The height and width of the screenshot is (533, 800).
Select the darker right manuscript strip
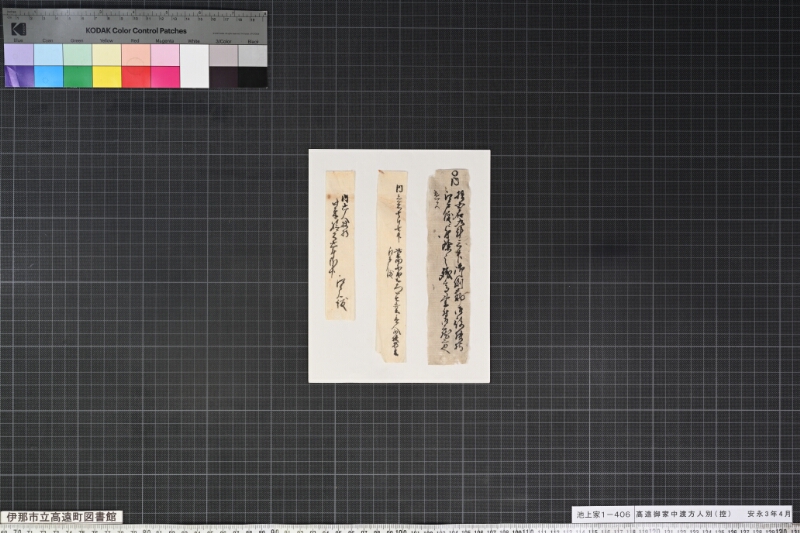448,267
